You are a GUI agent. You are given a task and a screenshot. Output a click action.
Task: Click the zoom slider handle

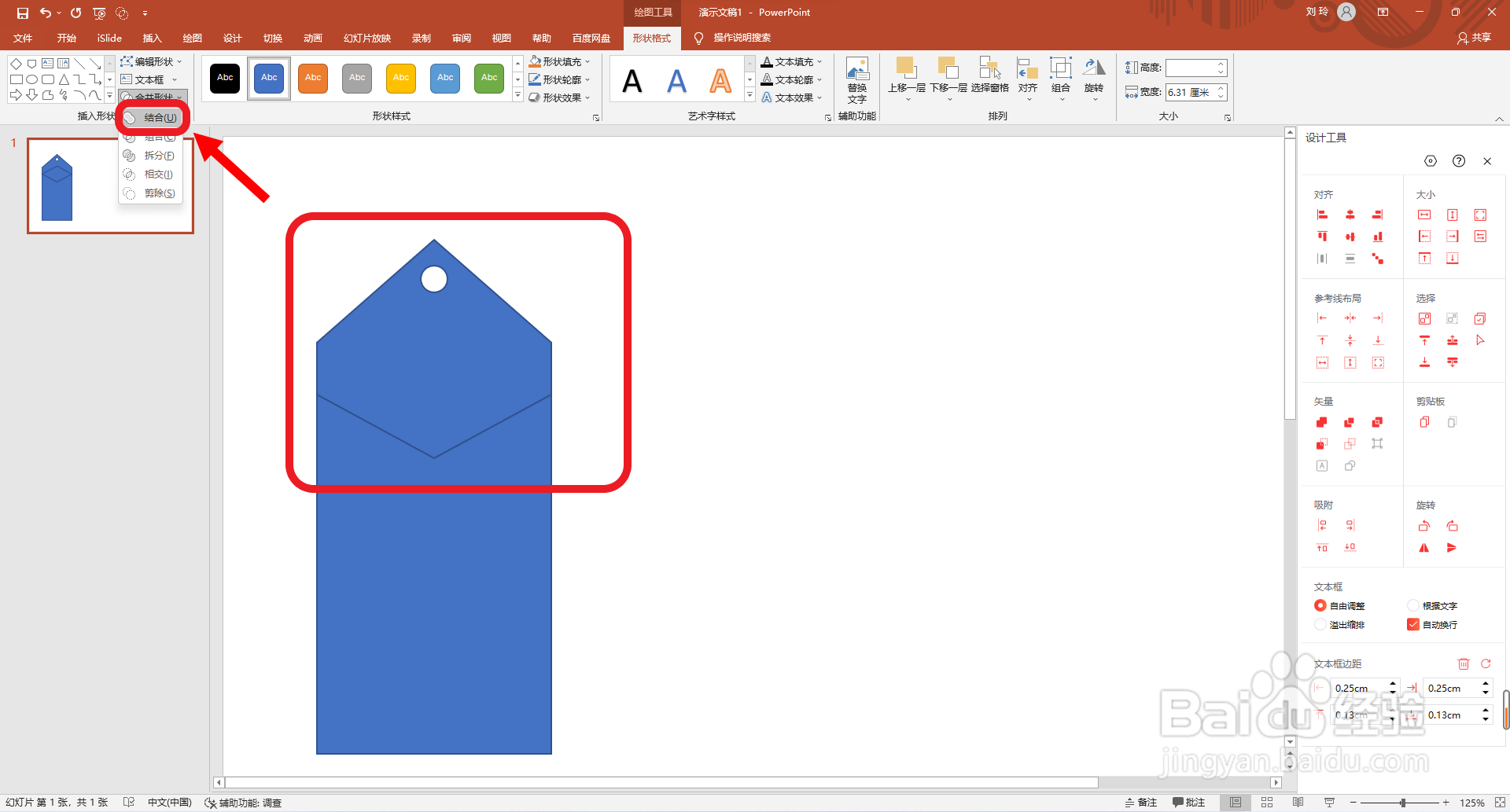pyautogui.click(x=1402, y=803)
